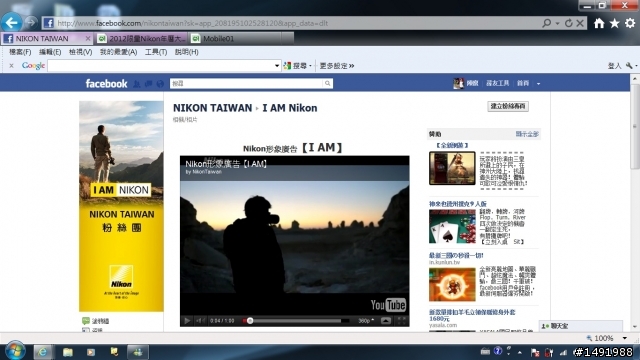Click the Facebook search magnifier button

[327, 83]
